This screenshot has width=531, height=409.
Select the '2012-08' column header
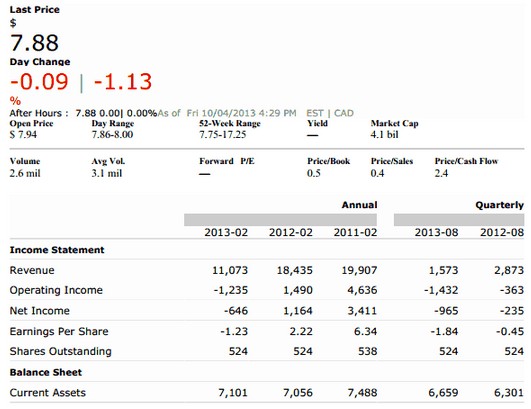click(x=502, y=233)
